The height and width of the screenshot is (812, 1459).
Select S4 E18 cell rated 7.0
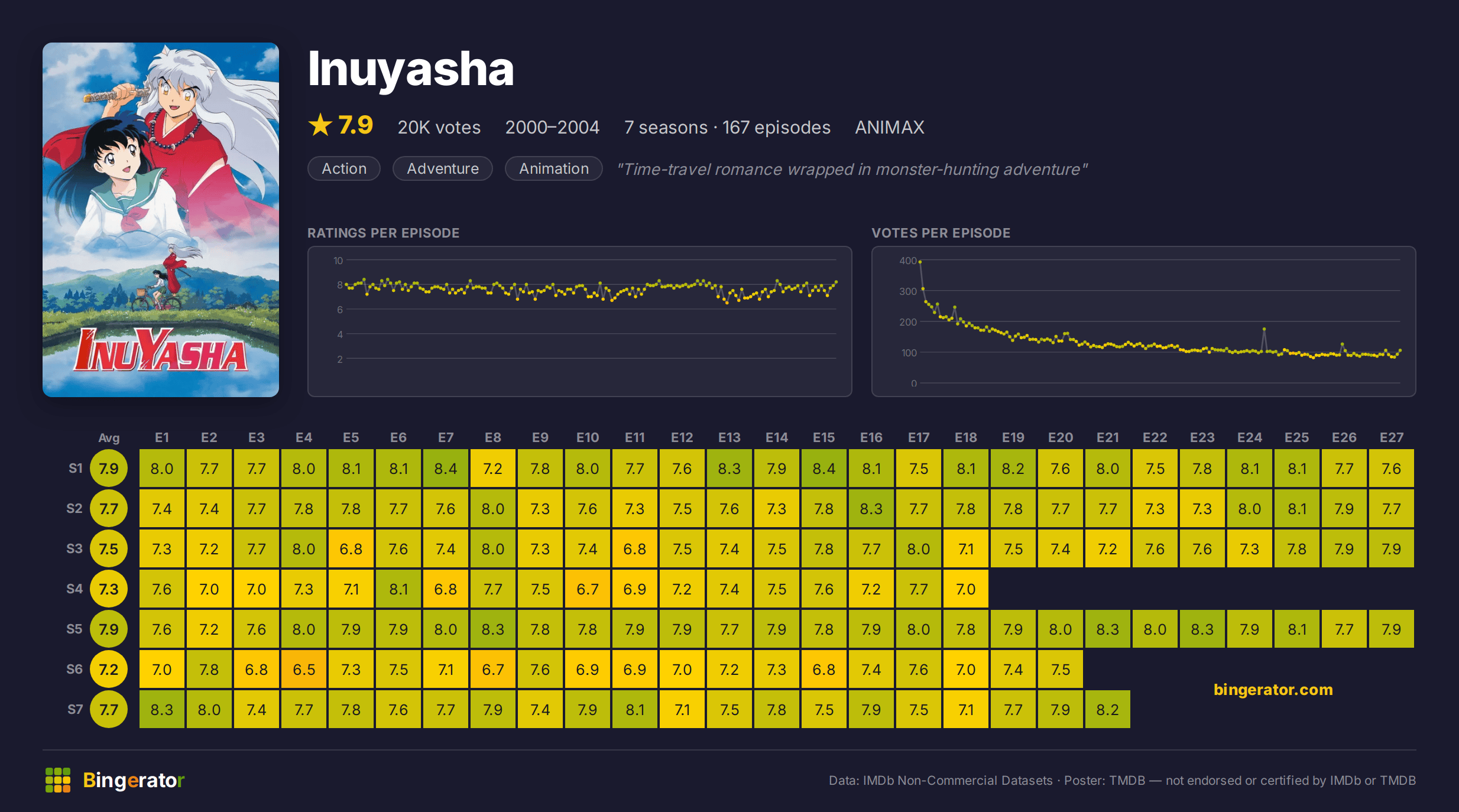(966, 589)
